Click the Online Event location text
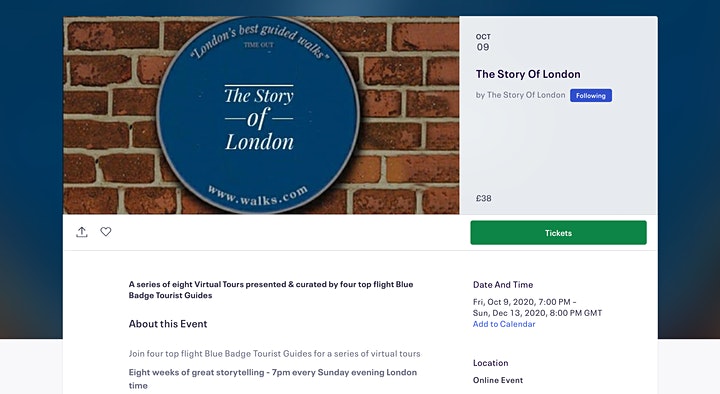This screenshot has width=720, height=394. [x=498, y=380]
